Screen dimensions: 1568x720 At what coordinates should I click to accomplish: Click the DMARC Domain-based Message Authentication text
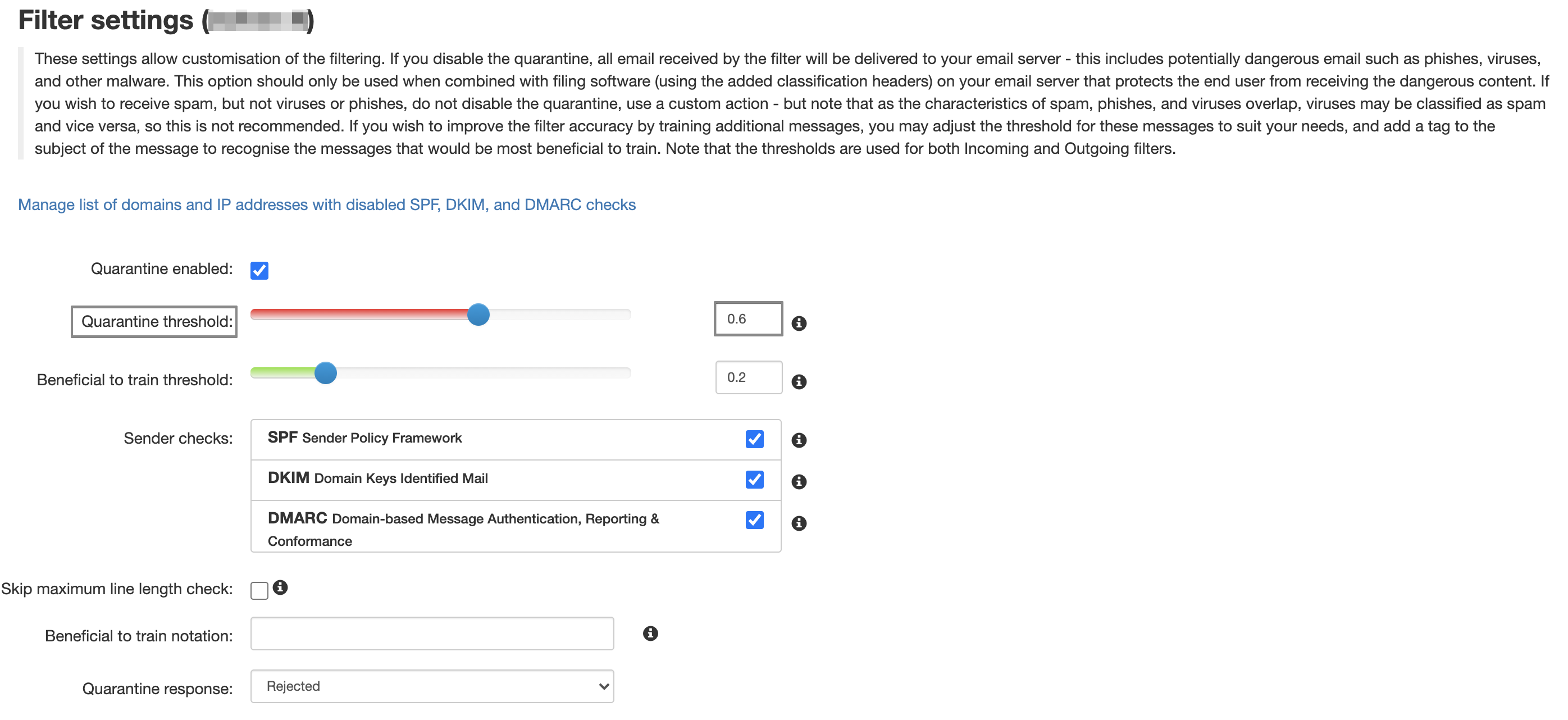click(x=463, y=529)
